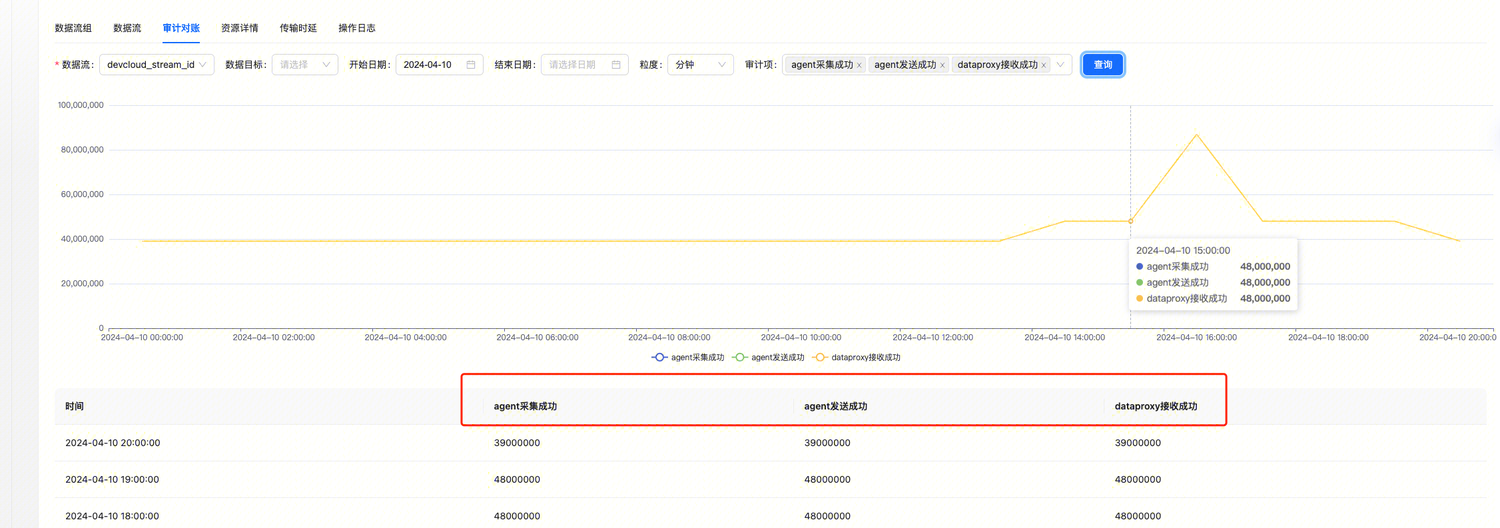
Task: Click the 15:00 data point on chart
Action: (1130, 221)
